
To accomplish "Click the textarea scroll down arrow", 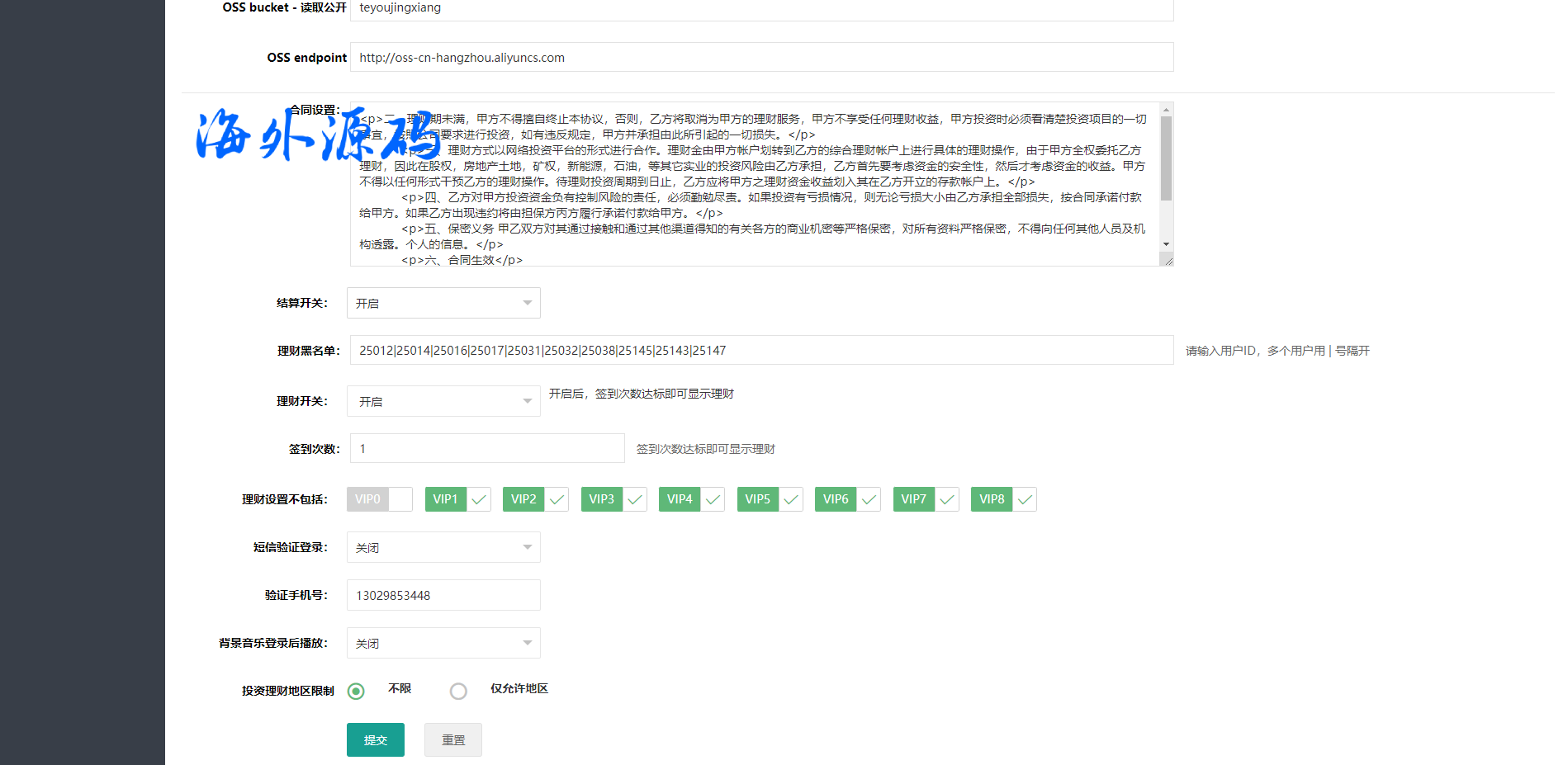I will click(1166, 244).
